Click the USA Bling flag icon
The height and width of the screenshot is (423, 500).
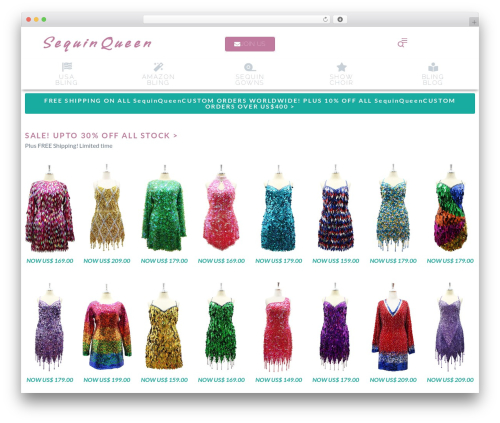click(x=67, y=67)
